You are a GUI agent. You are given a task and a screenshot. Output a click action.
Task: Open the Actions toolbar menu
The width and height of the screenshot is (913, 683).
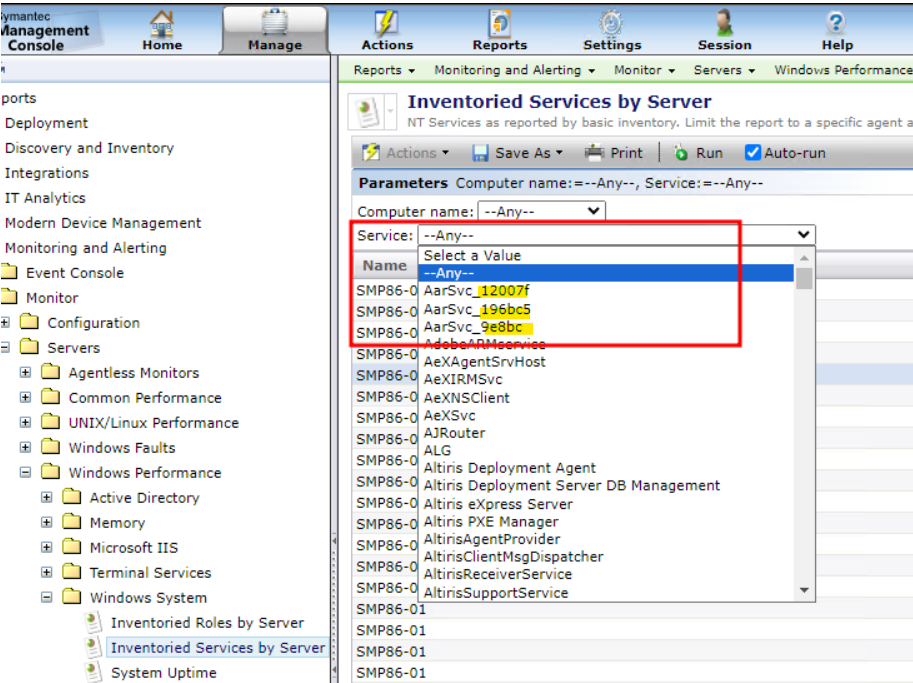point(406,153)
